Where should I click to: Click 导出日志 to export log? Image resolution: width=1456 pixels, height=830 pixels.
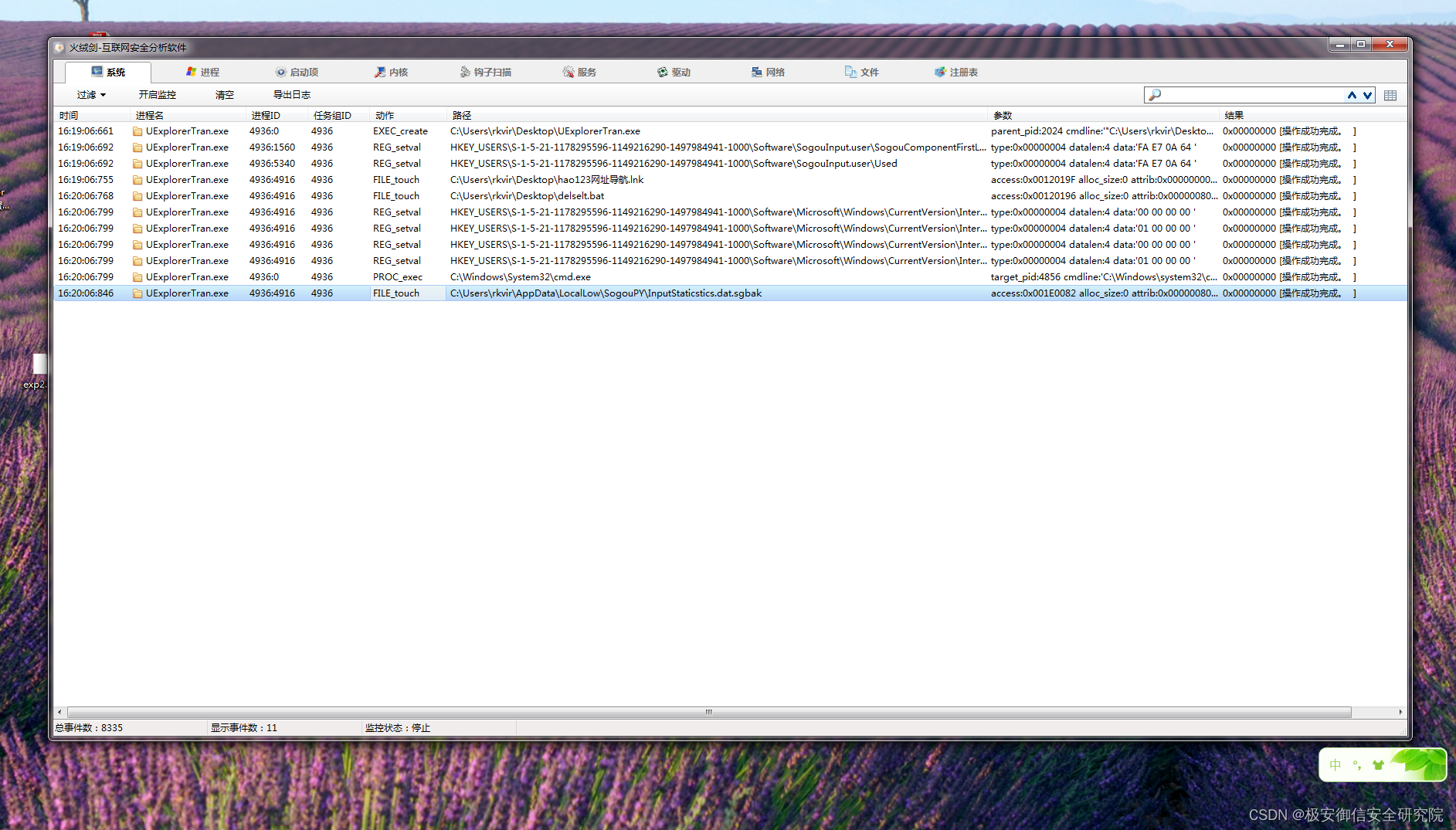coord(291,95)
